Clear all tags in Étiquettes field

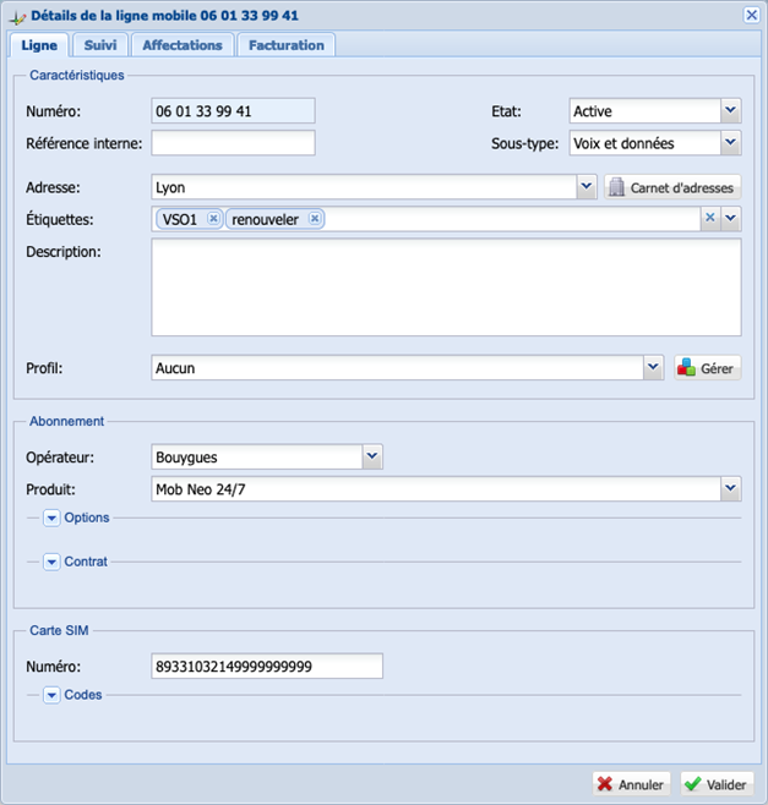click(710, 218)
